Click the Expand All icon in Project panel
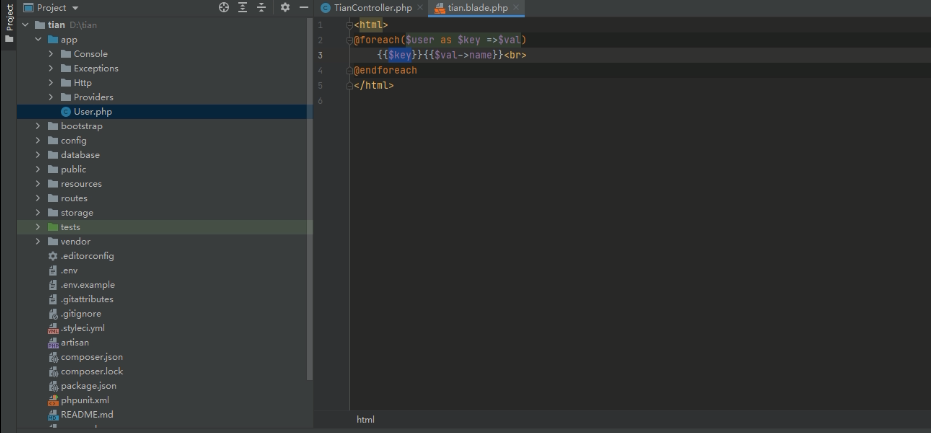This screenshot has width=931, height=433. 243,7
